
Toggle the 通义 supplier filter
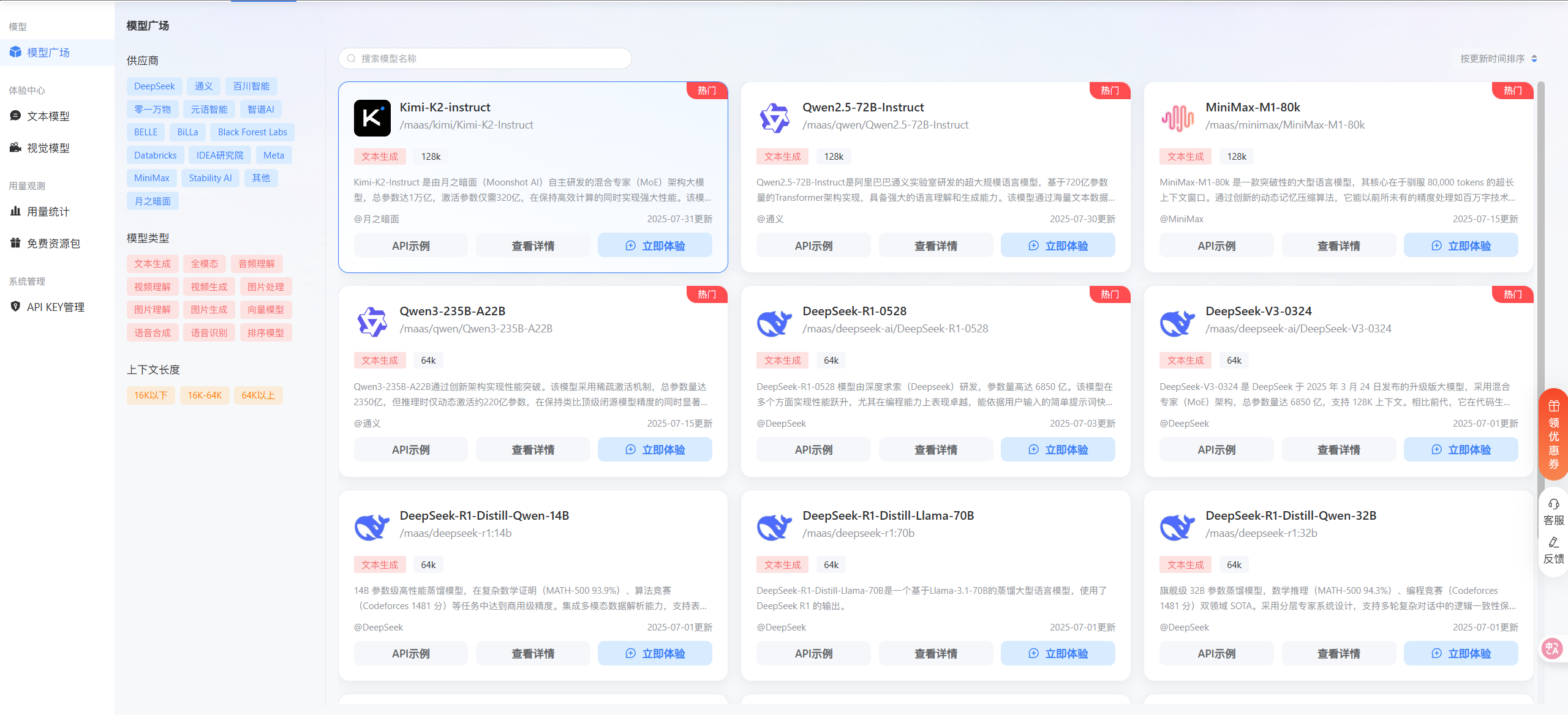204,86
